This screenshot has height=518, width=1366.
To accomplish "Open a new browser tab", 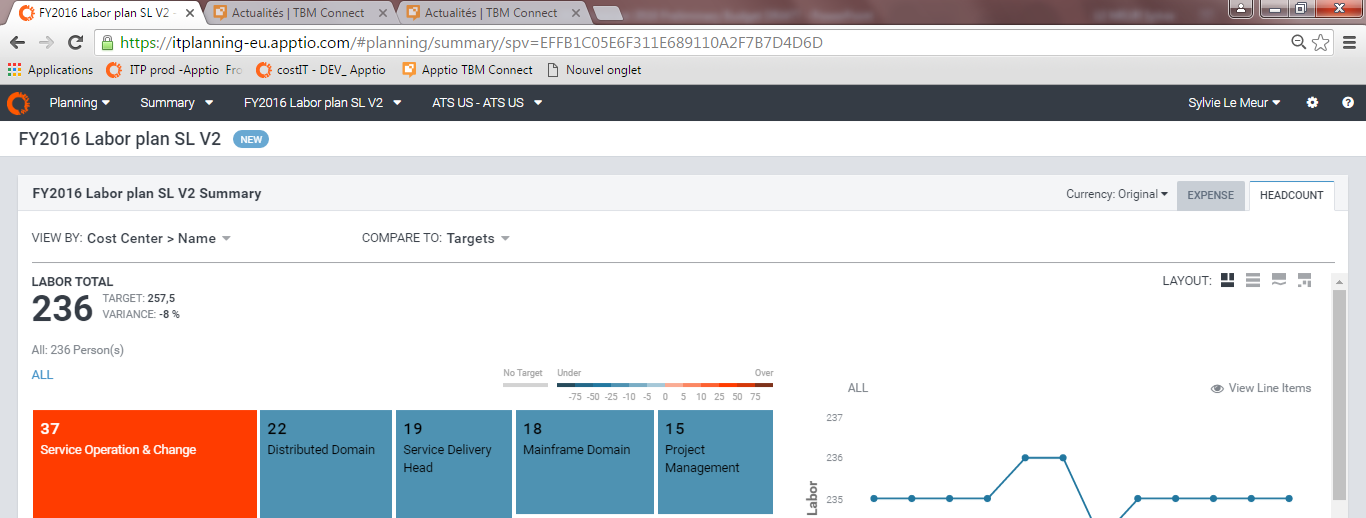I will (x=607, y=13).
